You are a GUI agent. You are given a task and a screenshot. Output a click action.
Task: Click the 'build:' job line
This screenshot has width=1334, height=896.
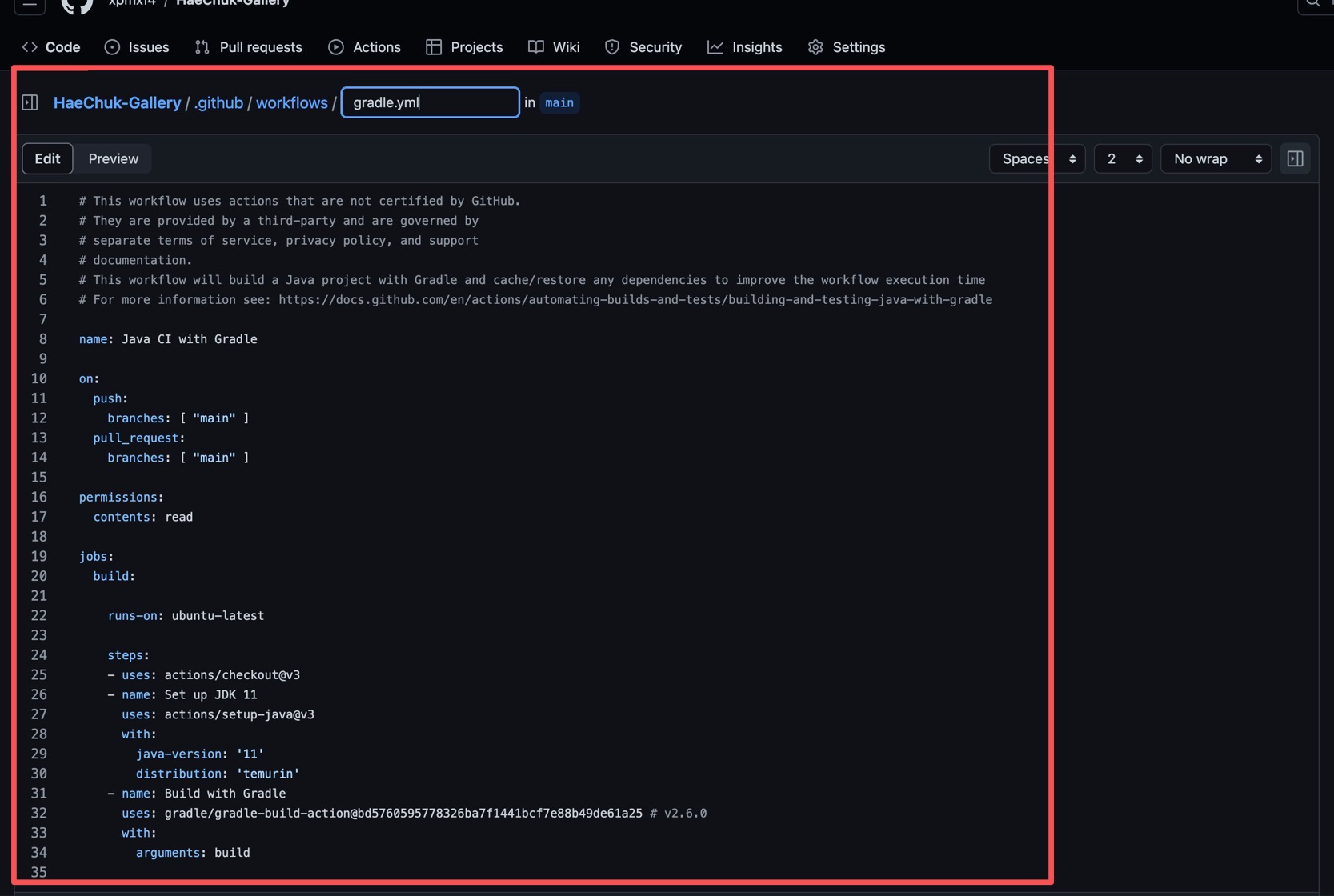coord(114,576)
